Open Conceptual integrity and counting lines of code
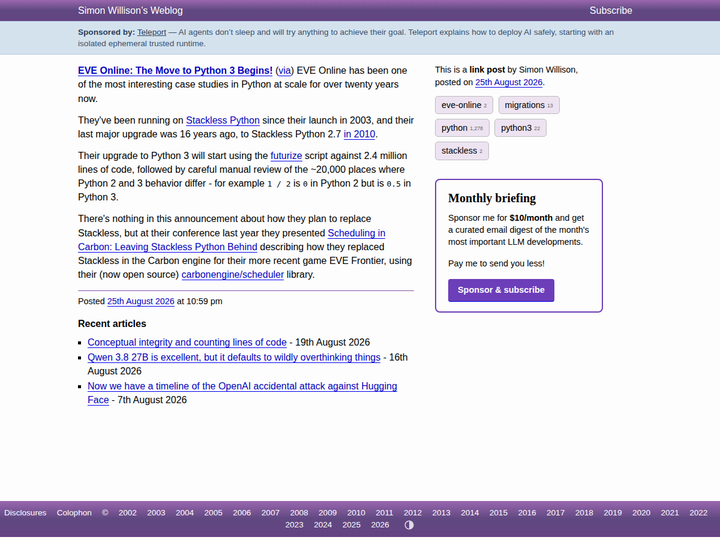The image size is (720, 540). (187, 343)
